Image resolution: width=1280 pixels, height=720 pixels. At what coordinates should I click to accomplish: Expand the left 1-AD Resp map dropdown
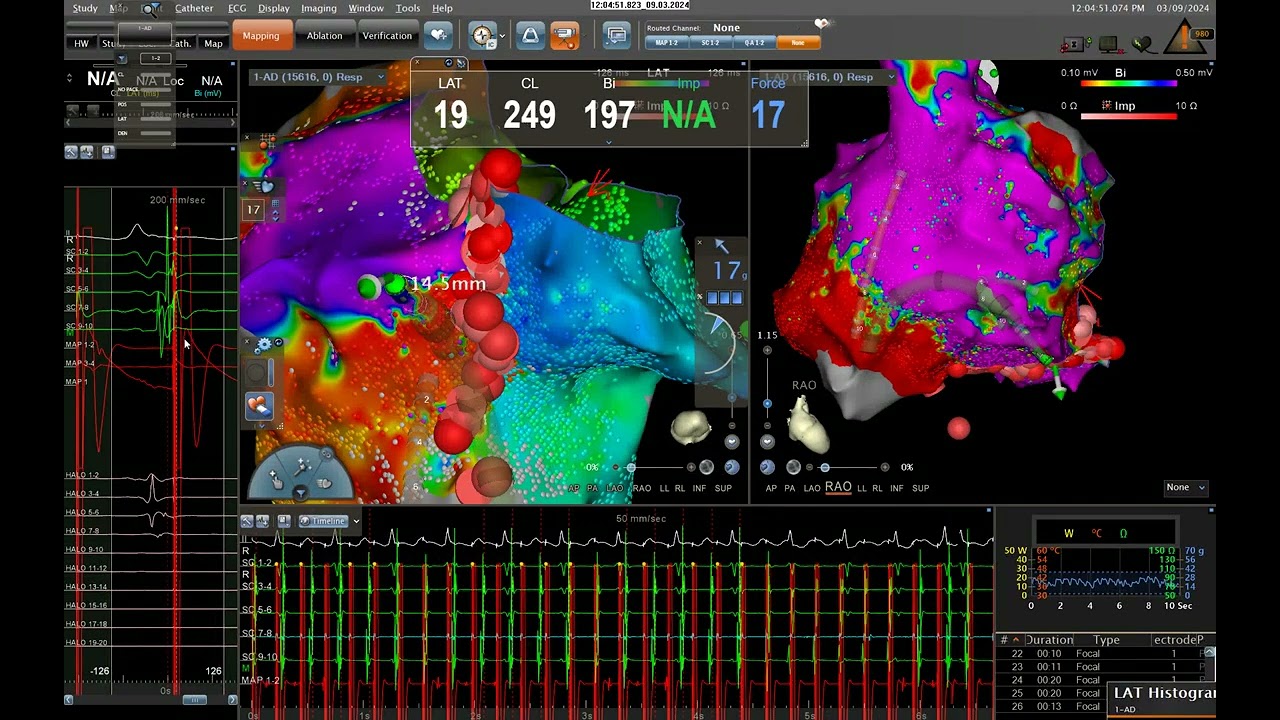point(380,77)
